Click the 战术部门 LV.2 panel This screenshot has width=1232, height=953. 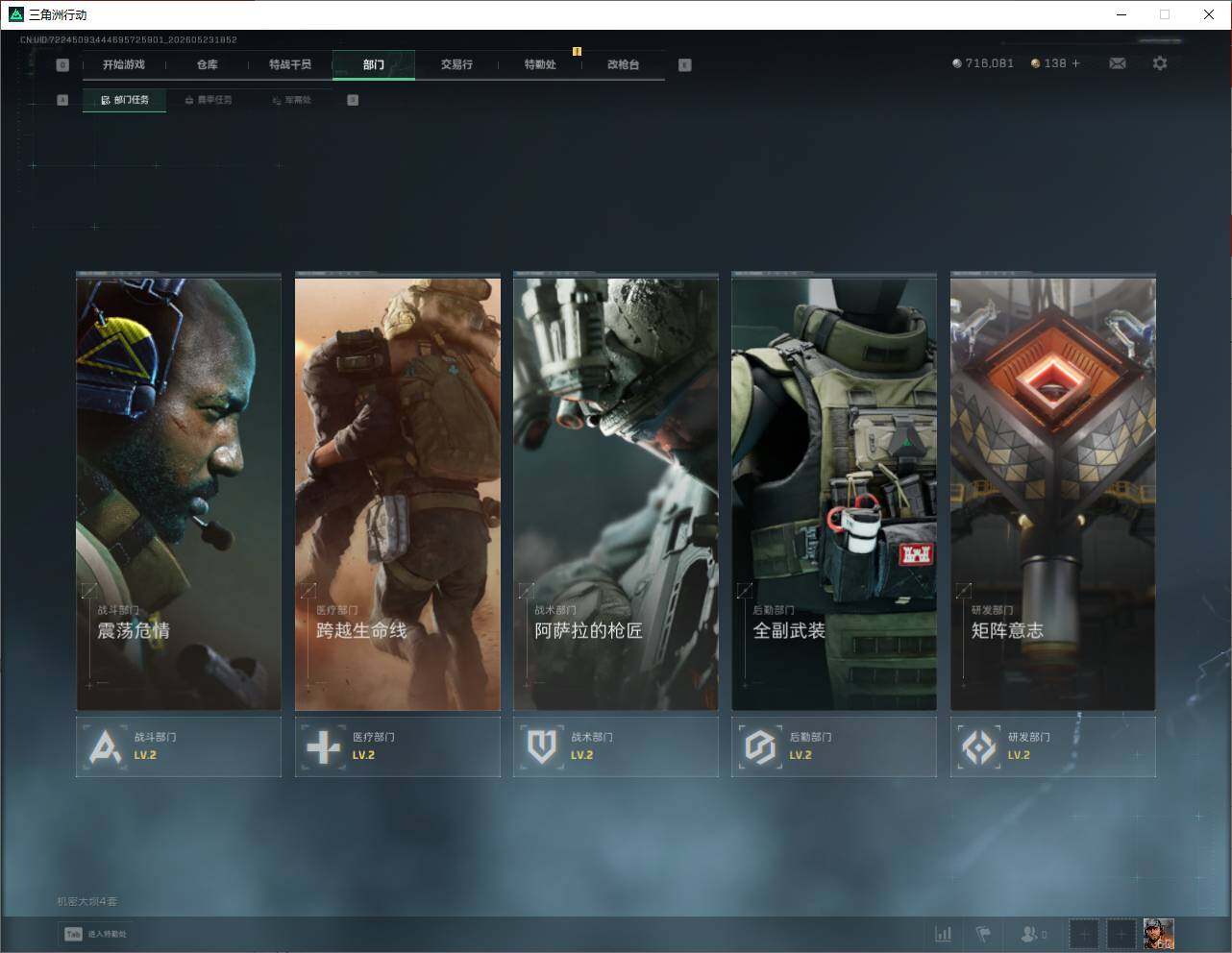(616, 746)
